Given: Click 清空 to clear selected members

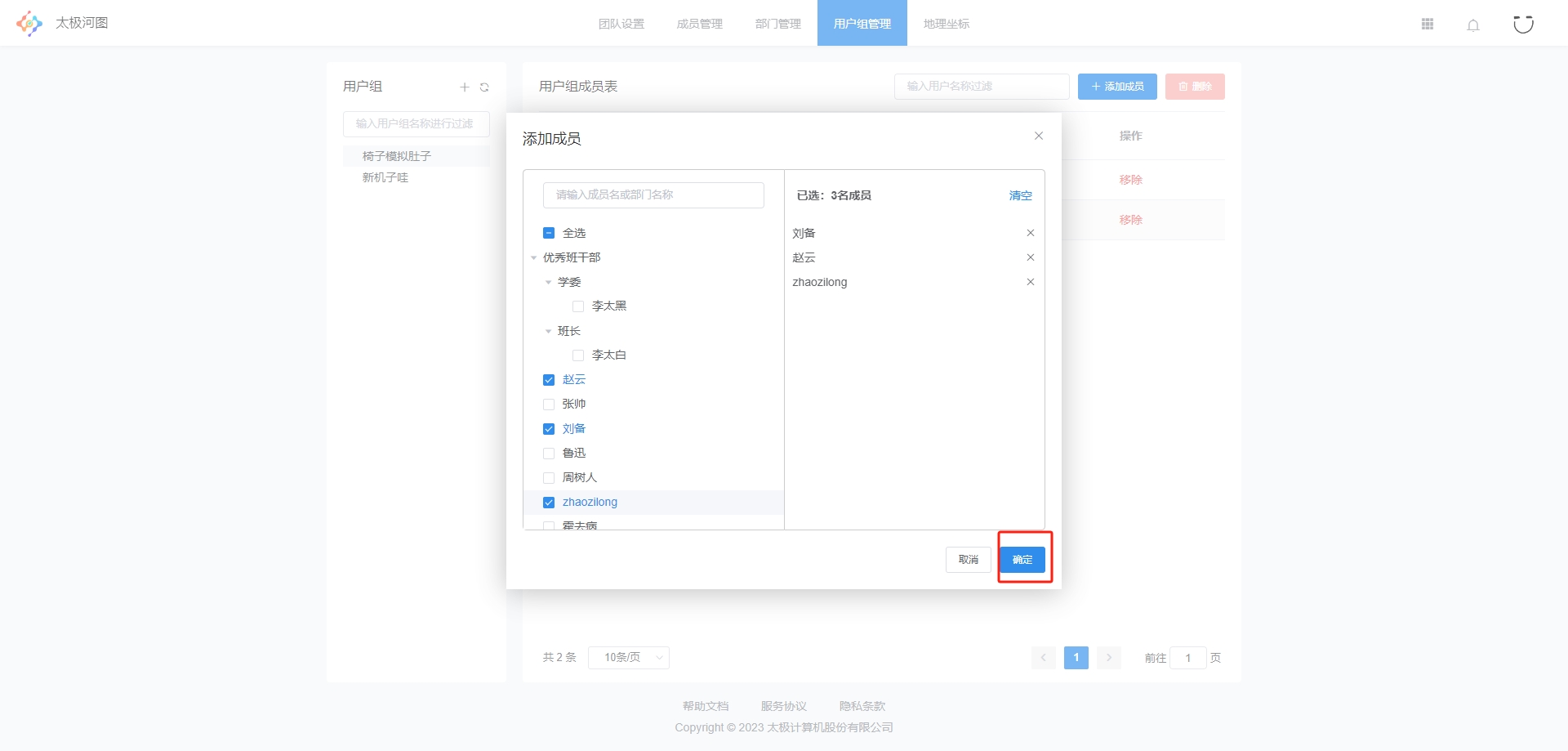Looking at the screenshot, I should [1021, 195].
